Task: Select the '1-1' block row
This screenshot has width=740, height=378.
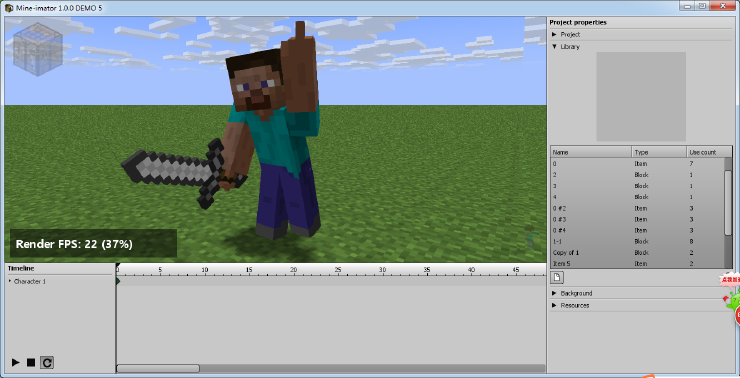Action: pyautogui.click(x=637, y=242)
